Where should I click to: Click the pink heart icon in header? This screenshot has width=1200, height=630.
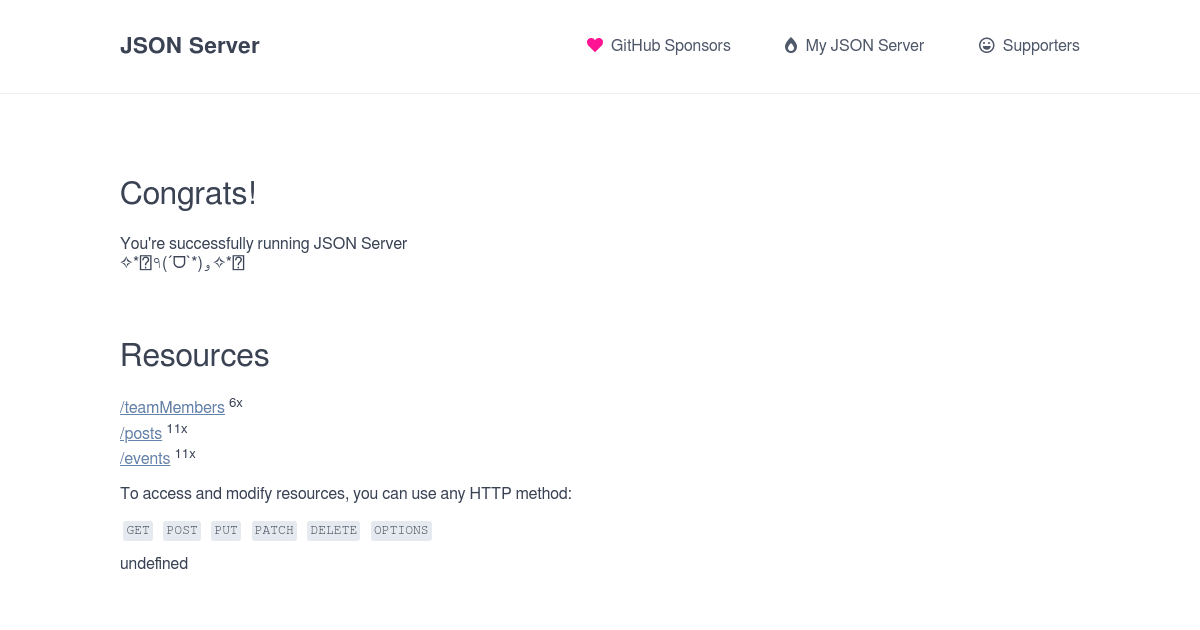point(595,45)
